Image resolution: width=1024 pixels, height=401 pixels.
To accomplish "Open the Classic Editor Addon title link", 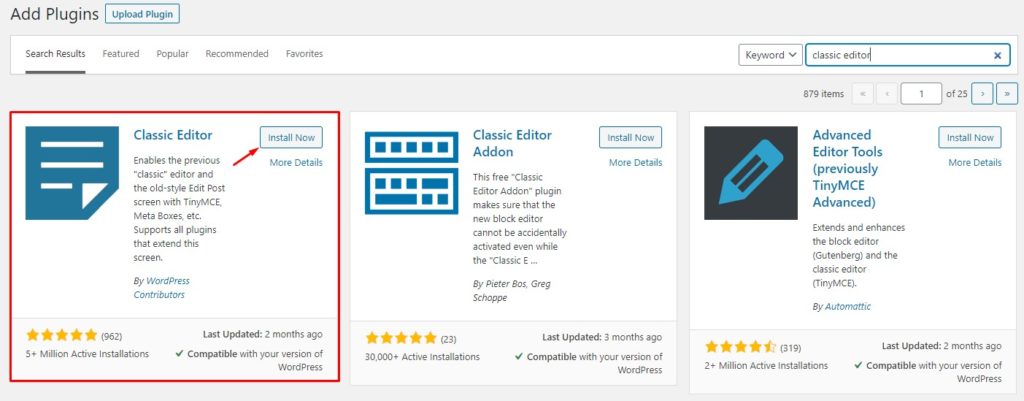I will (x=513, y=143).
